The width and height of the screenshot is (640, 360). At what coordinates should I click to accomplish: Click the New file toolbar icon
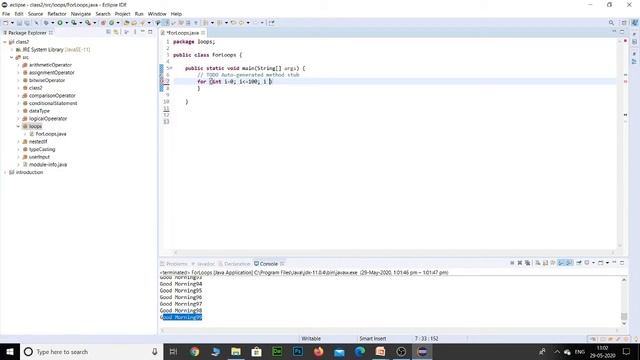[5, 23]
